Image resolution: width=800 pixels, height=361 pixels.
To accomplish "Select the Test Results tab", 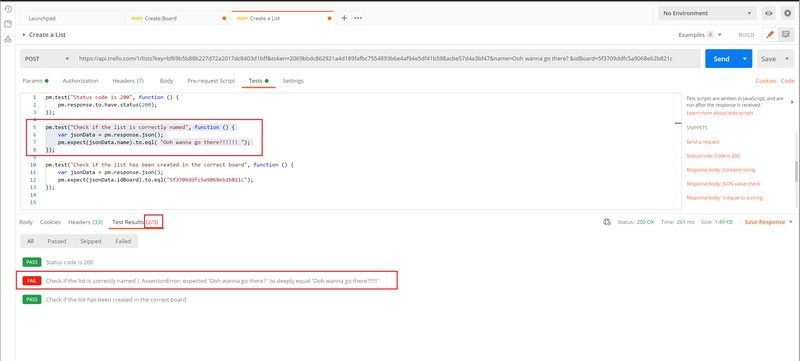I will click(137, 222).
